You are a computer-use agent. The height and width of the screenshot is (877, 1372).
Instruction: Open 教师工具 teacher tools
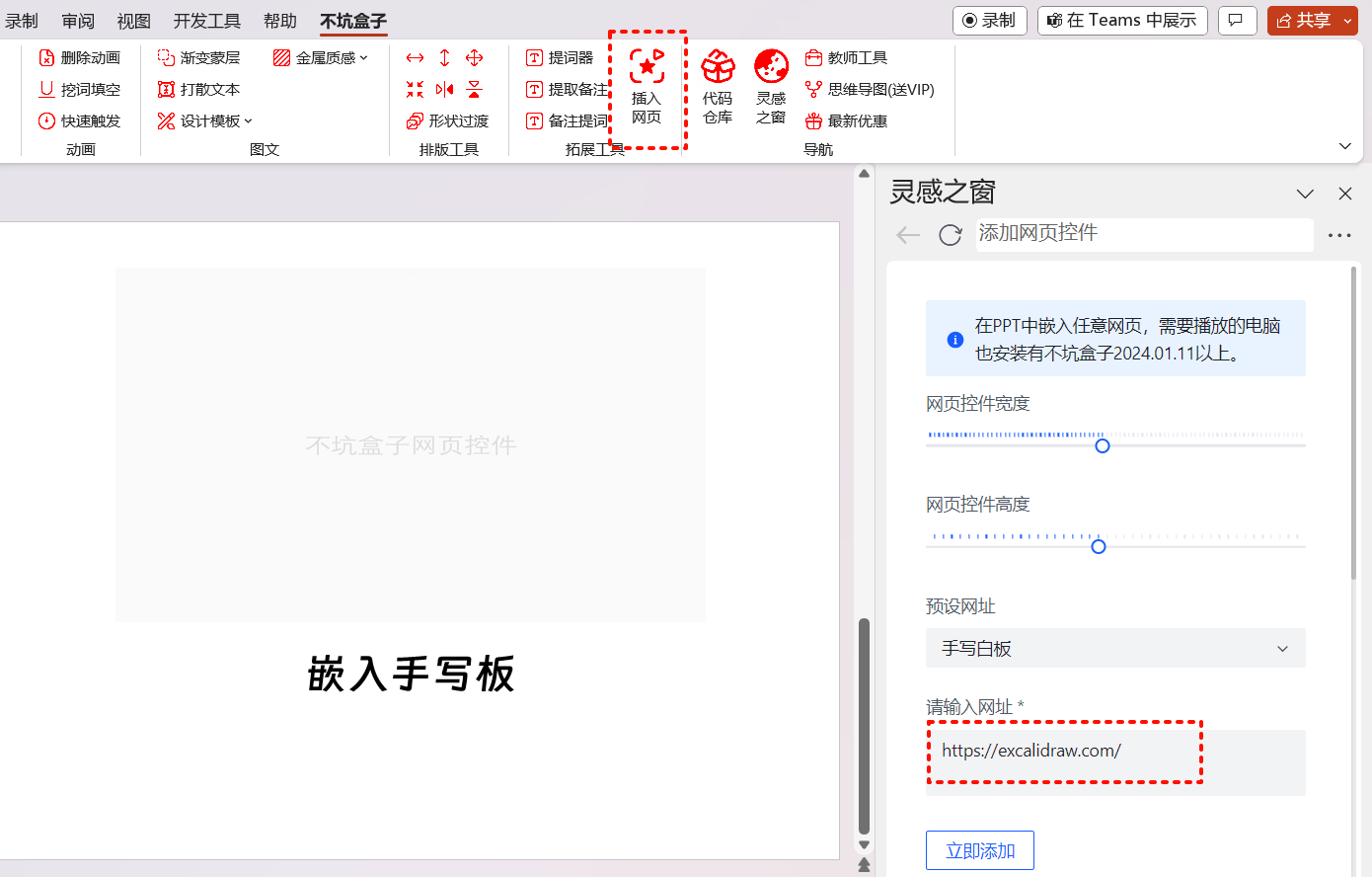coord(846,58)
